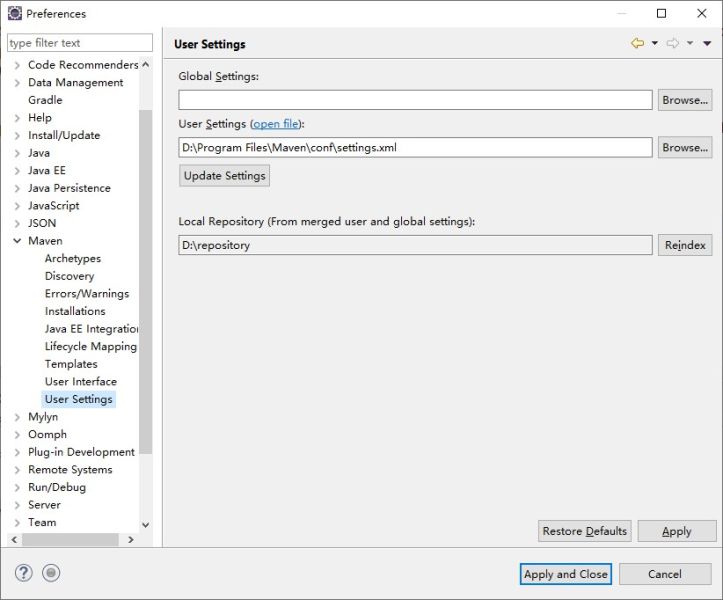Viewport: 723px width, 600px height.
Task: Click the type filter text field
Action: [80, 43]
